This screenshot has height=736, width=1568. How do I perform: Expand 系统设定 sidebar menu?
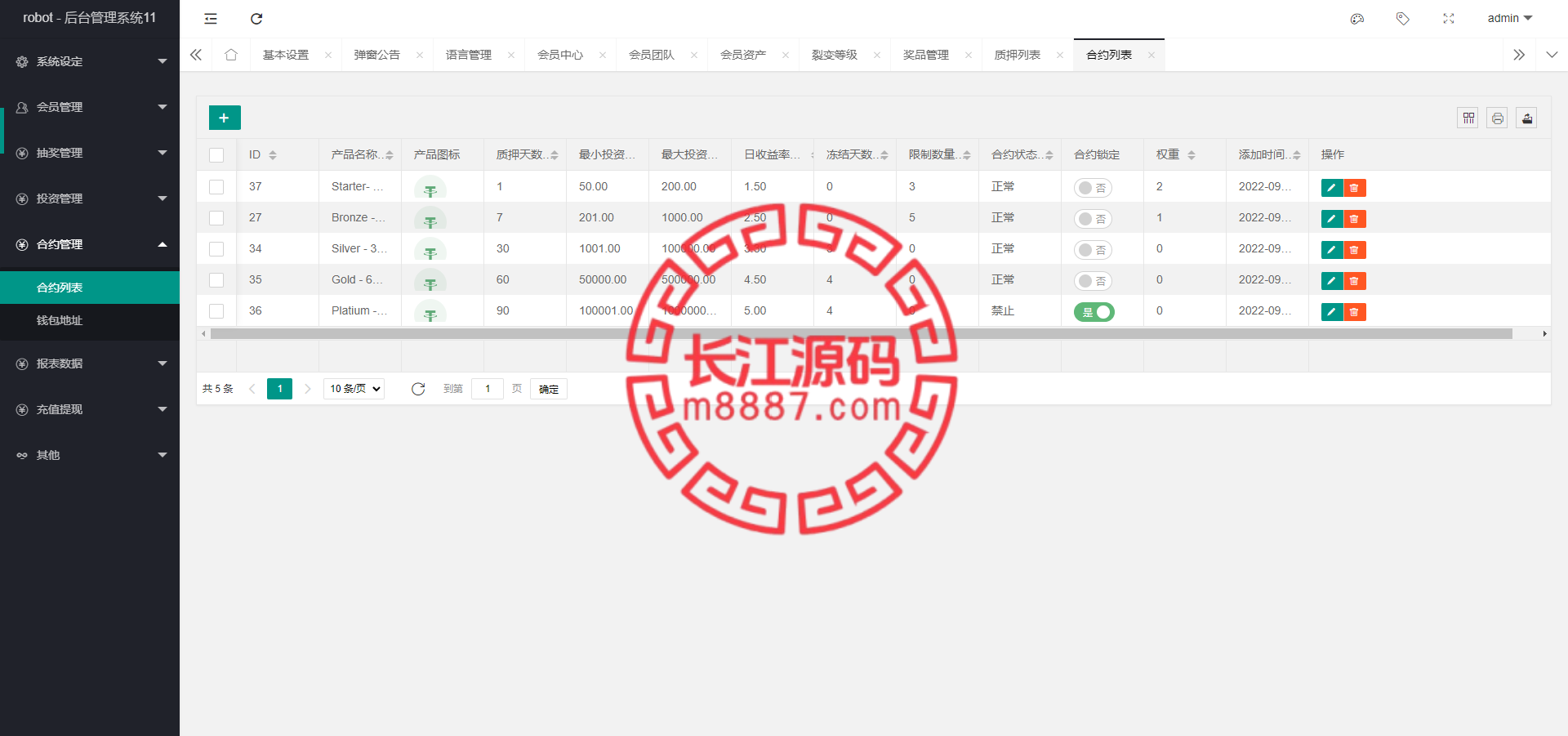click(90, 61)
